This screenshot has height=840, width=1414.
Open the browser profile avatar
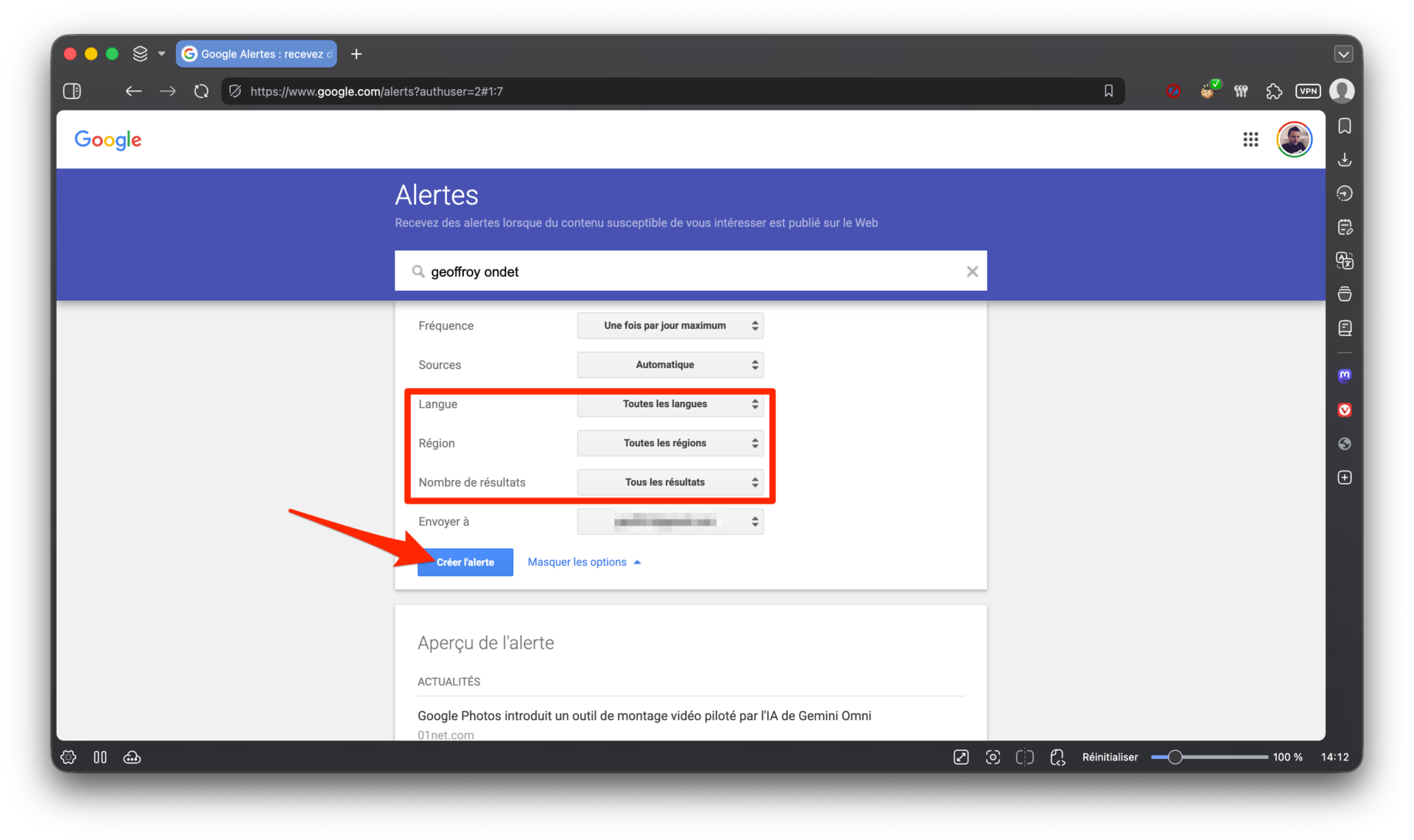click(1342, 91)
